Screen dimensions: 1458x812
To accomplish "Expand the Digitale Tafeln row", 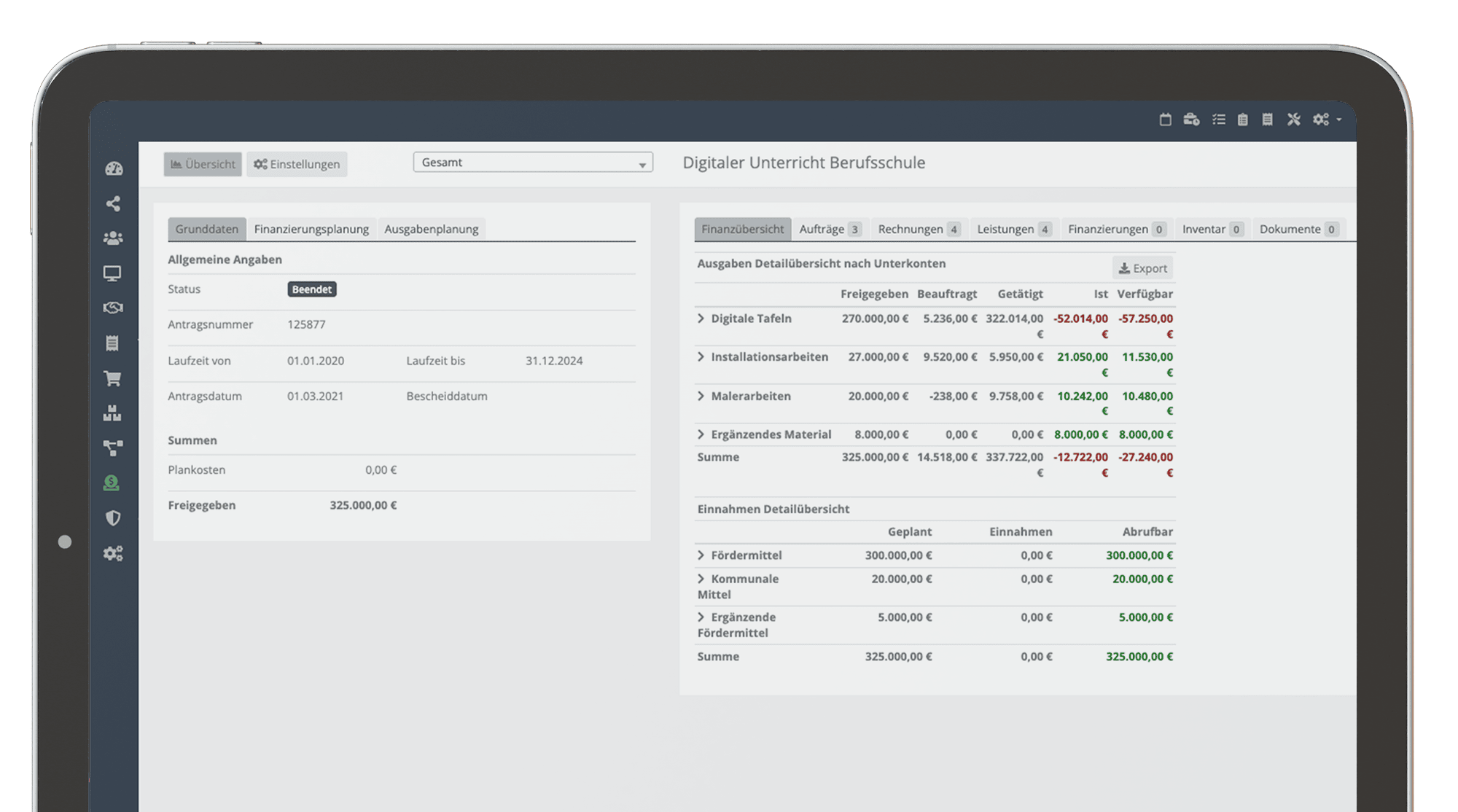I will pyautogui.click(x=701, y=319).
